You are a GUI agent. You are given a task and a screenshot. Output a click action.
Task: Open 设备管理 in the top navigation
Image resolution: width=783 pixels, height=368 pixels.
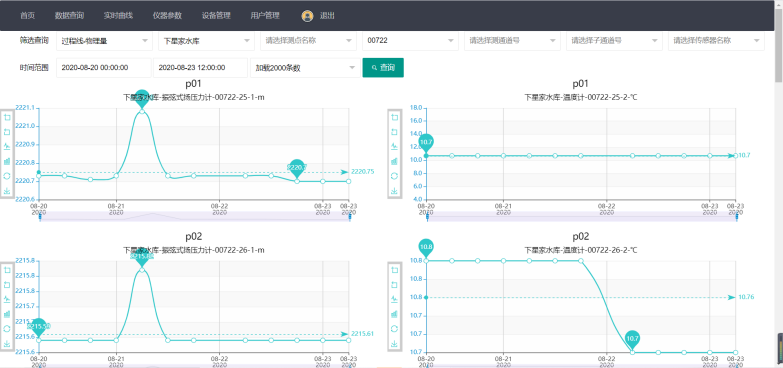216,15
